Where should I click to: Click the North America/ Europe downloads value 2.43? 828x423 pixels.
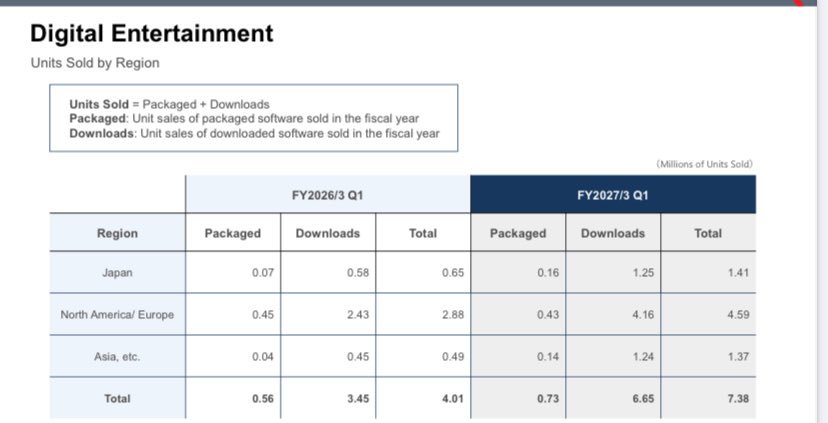[x=358, y=315]
